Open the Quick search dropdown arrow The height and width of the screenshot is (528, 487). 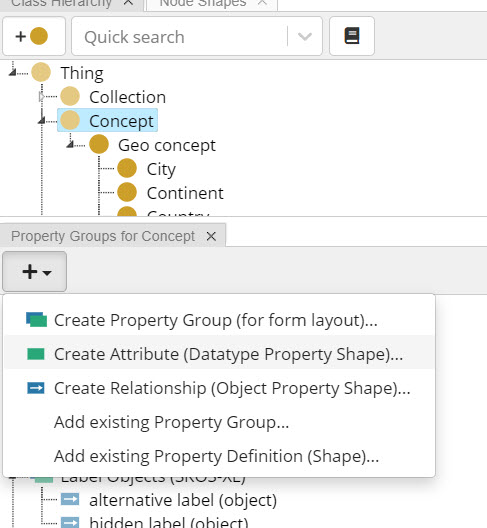coord(304,36)
